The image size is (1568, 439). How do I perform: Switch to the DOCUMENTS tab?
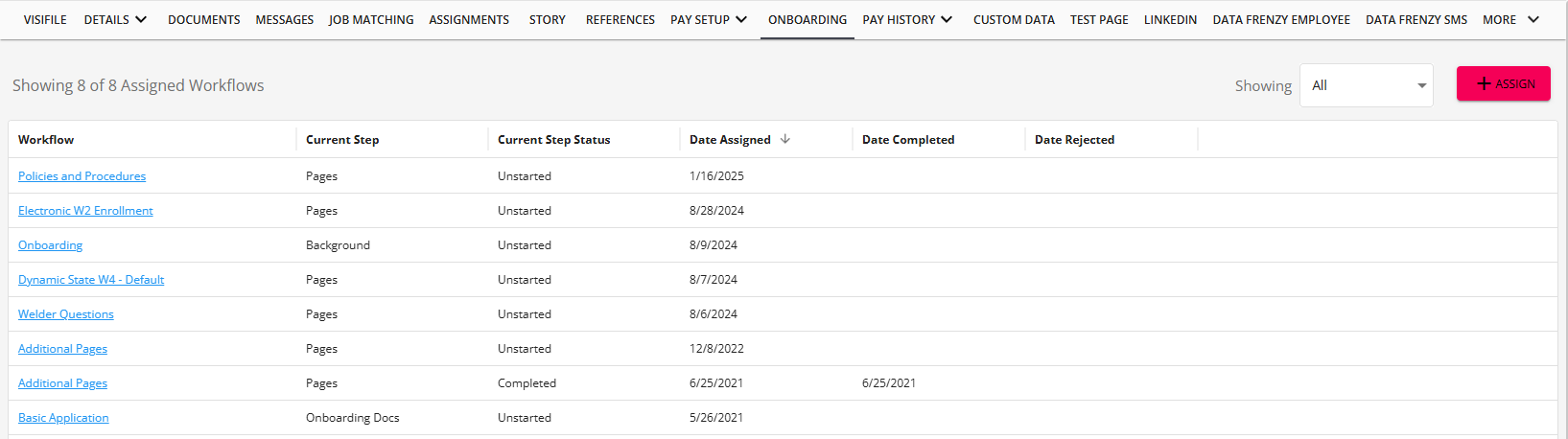point(203,19)
